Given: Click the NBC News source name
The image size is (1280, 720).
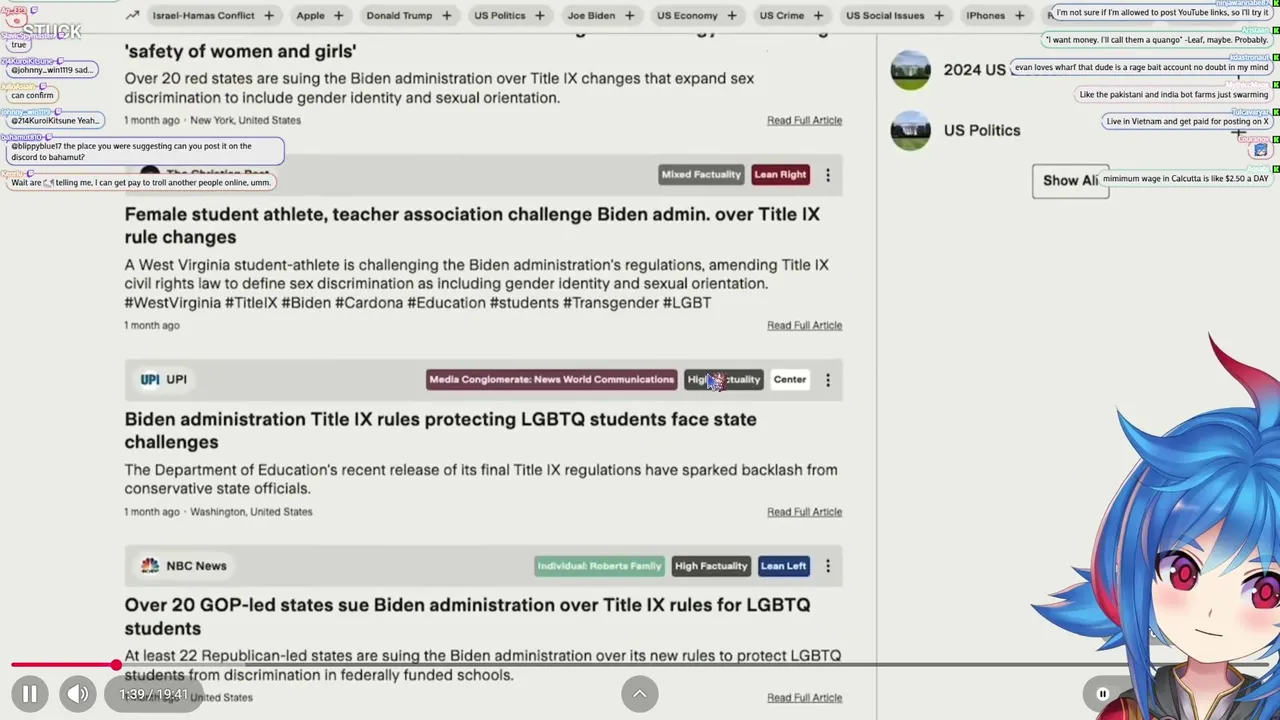Looking at the screenshot, I should tap(196, 566).
